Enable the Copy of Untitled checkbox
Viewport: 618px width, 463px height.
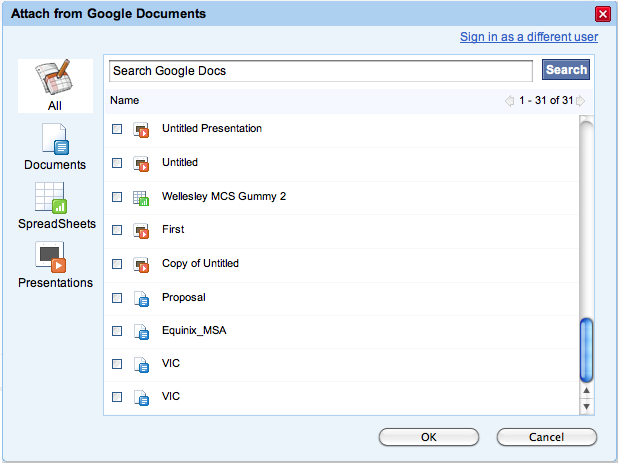pos(117,264)
